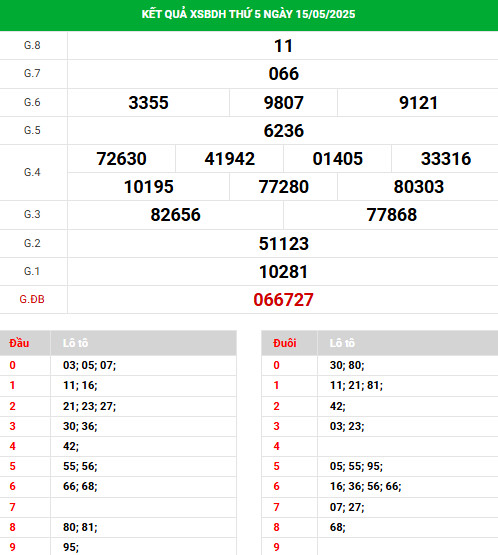Choose the G.4 number 80303
Image resolution: width=498 pixels, height=555 pixels.
tap(418, 187)
